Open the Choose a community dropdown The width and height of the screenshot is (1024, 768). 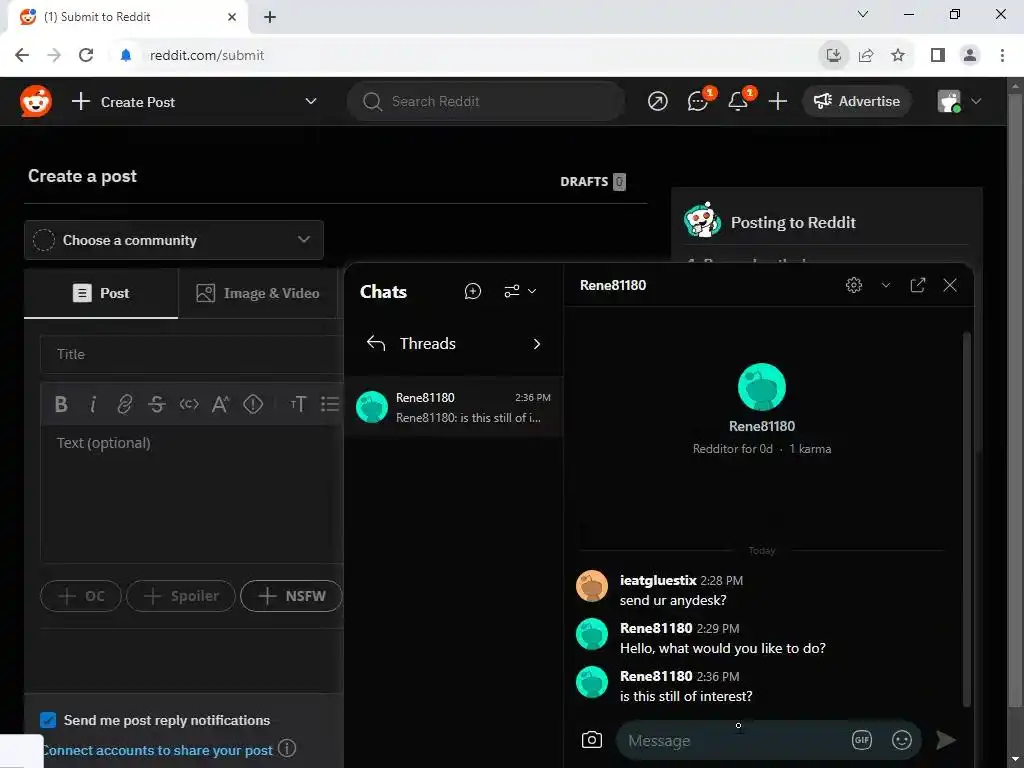(x=174, y=240)
